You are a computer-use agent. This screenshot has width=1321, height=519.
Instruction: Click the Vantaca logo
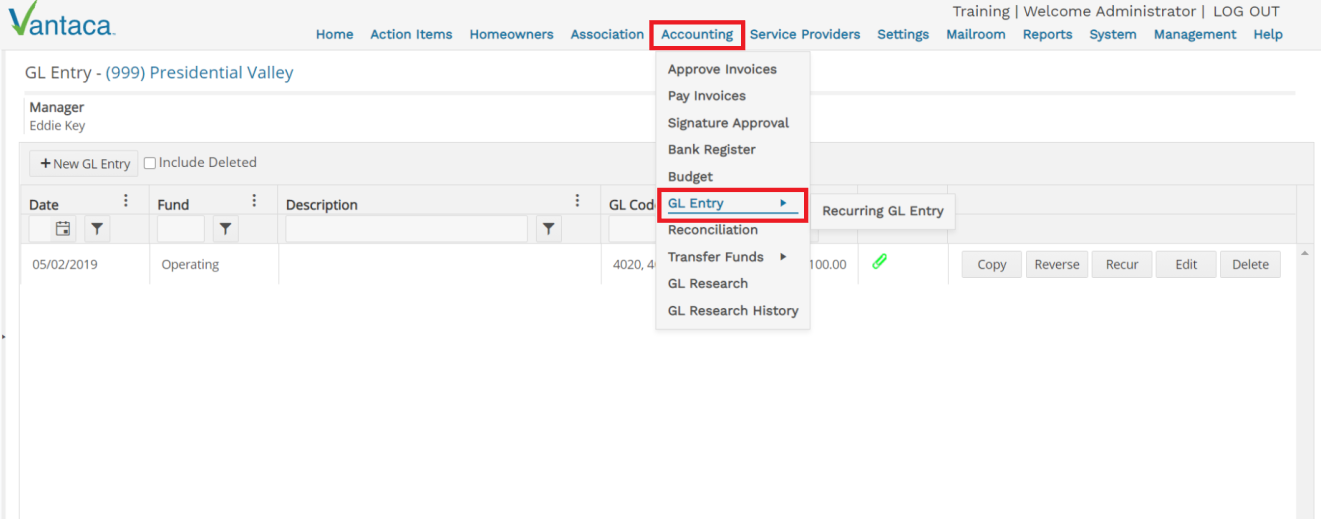coord(61,20)
